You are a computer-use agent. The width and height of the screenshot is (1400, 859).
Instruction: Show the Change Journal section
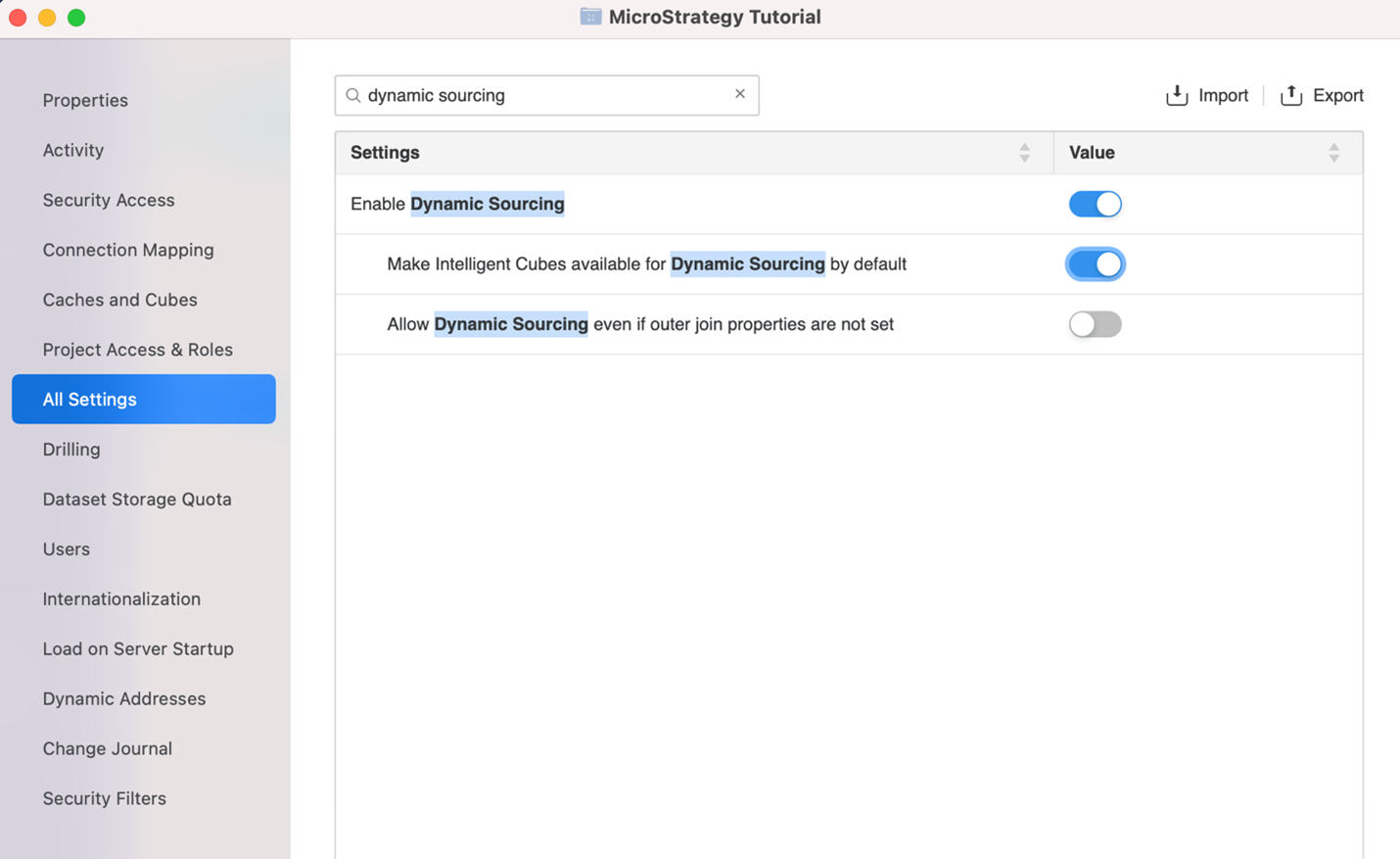pos(107,748)
